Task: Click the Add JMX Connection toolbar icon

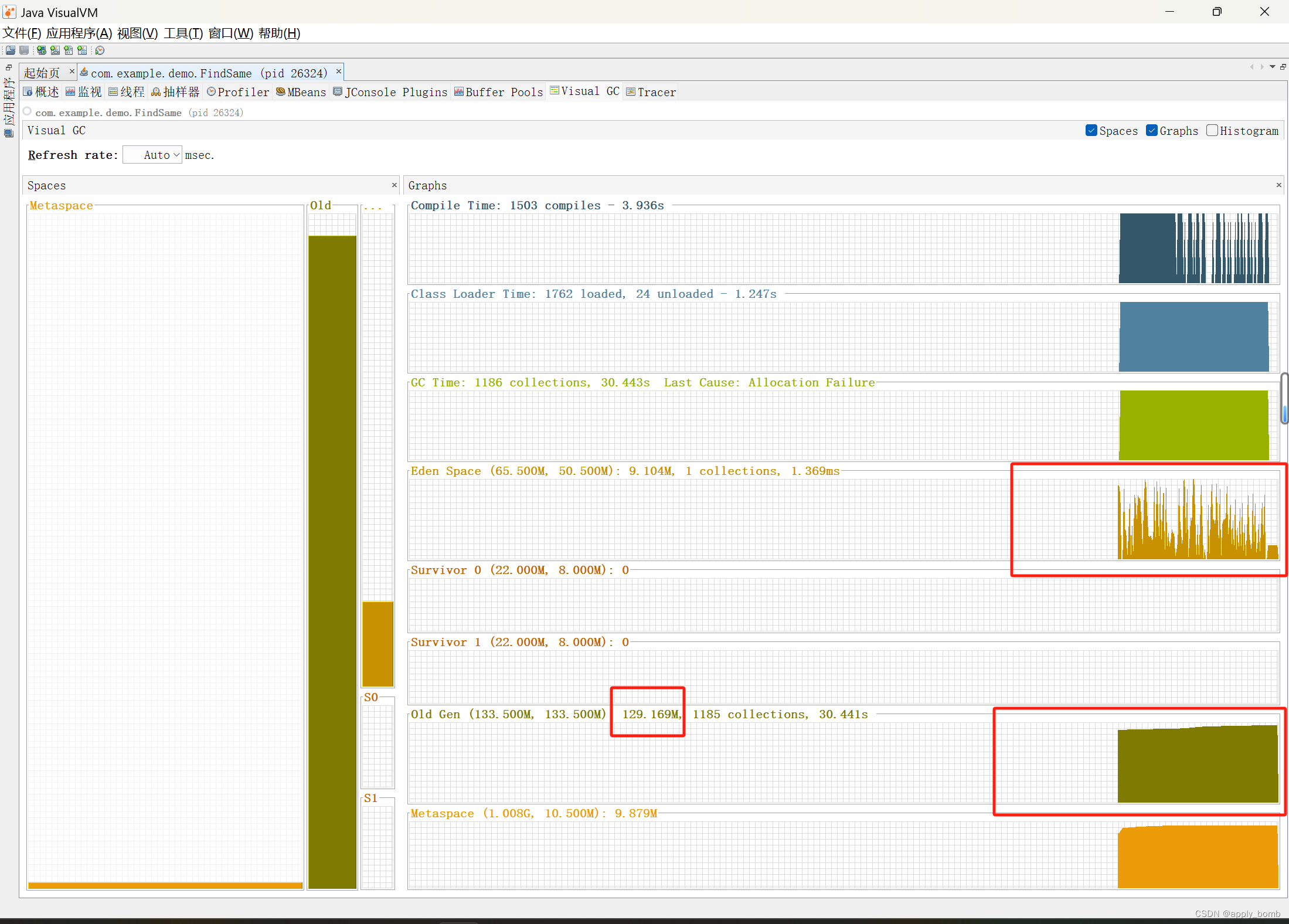Action: (x=55, y=50)
